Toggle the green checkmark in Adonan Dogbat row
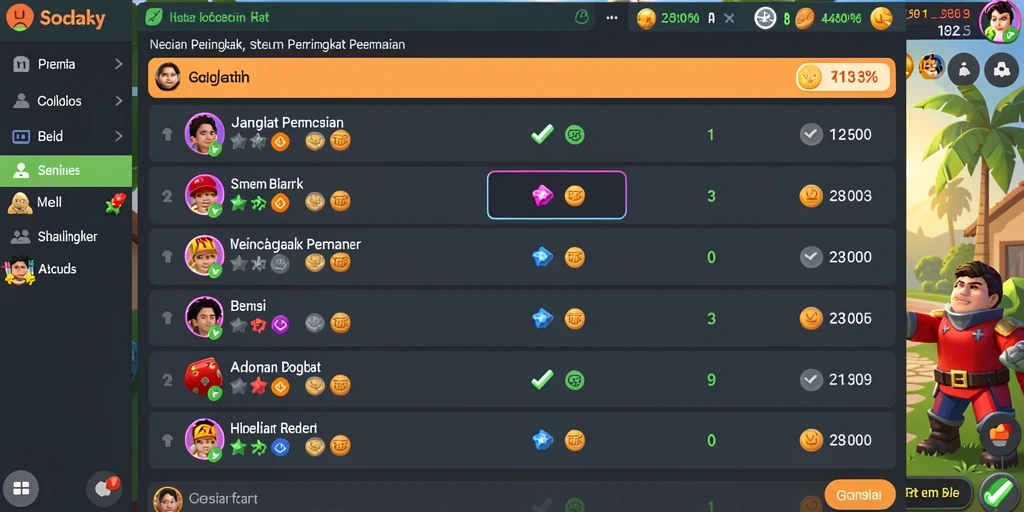The width and height of the screenshot is (1024, 512). [542, 379]
